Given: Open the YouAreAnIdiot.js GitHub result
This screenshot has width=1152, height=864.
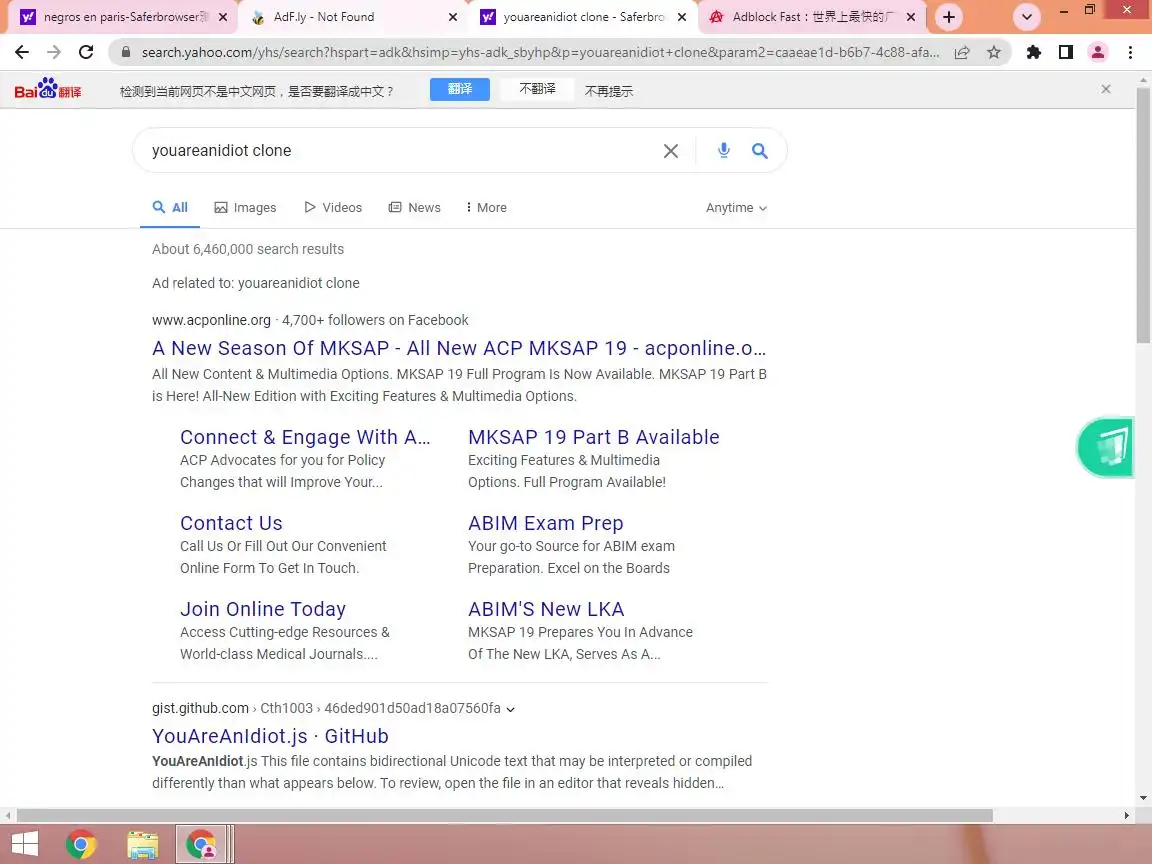Looking at the screenshot, I should click(x=270, y=736).
